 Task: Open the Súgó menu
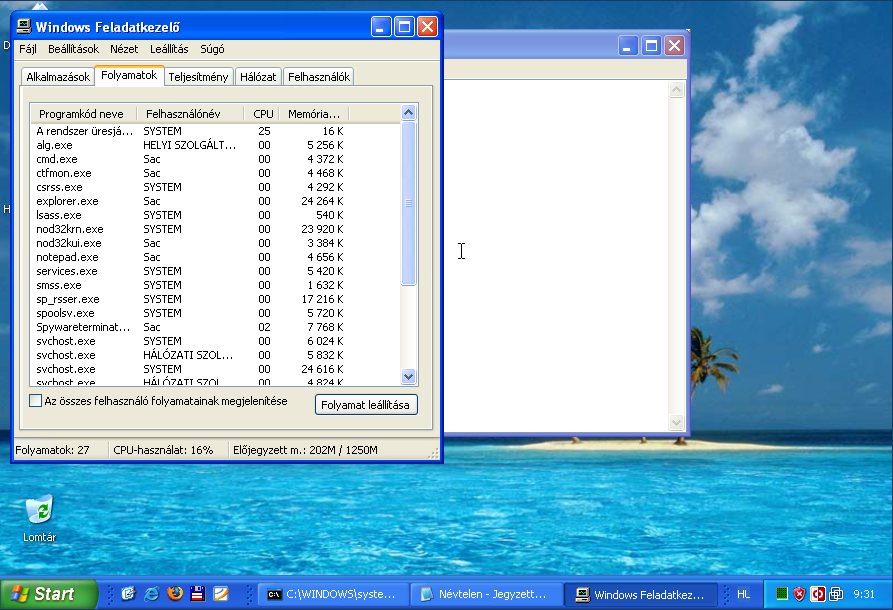[212, 49]
